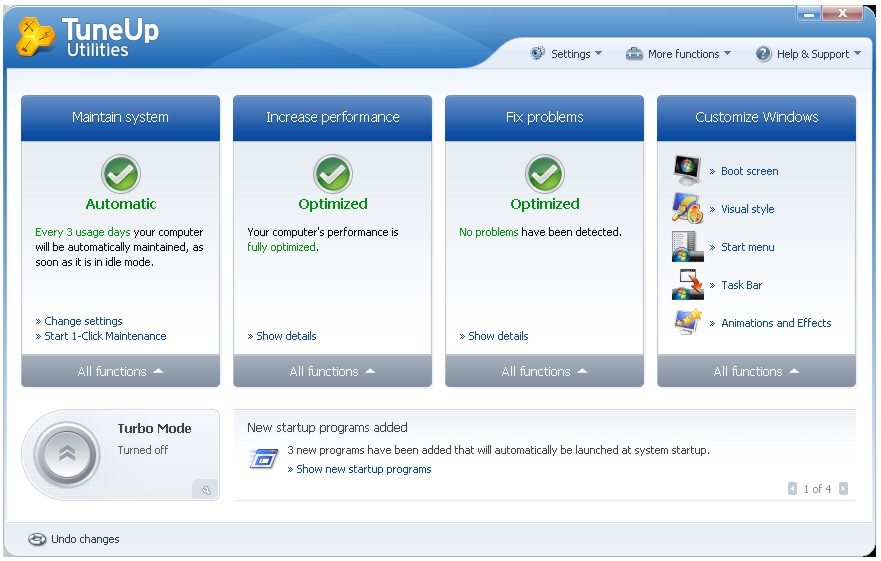Image resolution: width=881 pixels, height=561 pixels.
Task: Click the 'No problems' green link
Action: 488,232
